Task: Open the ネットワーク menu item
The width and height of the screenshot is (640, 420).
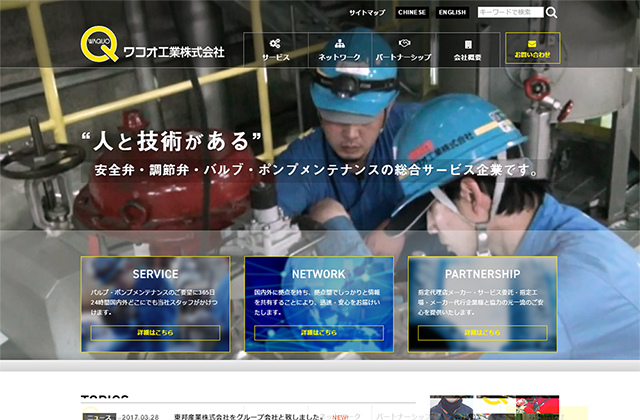Action: (340, 49)
